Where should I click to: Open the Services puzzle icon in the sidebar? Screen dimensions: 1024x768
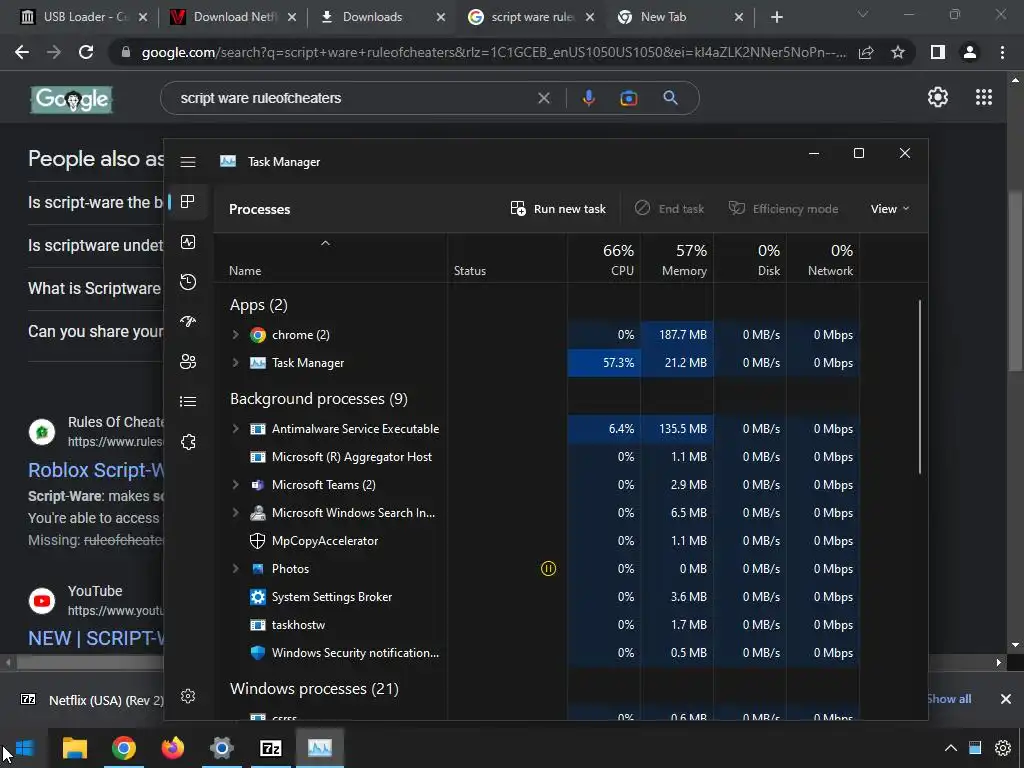(188, 442)
